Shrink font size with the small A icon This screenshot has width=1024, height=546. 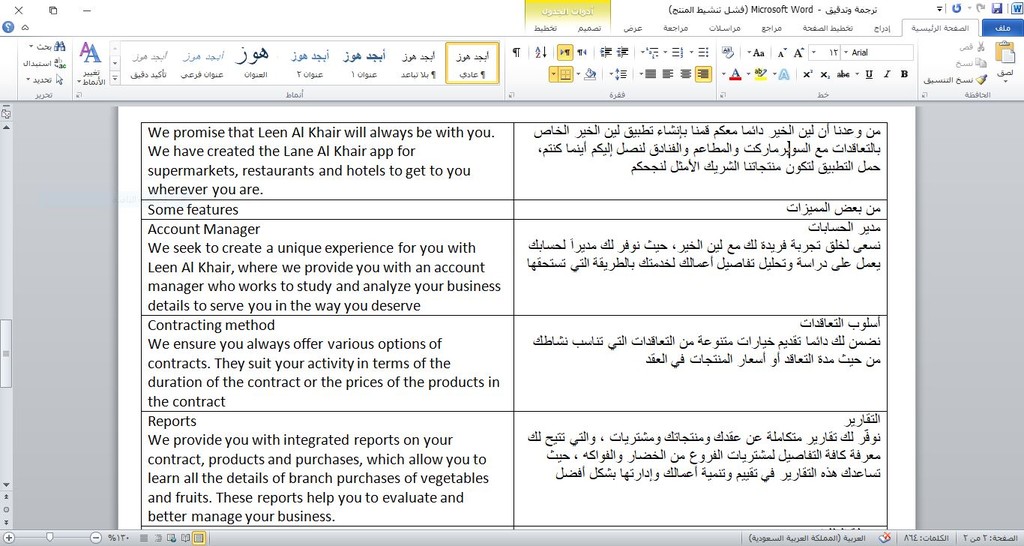pyautogui.click(x=782, y=53)
